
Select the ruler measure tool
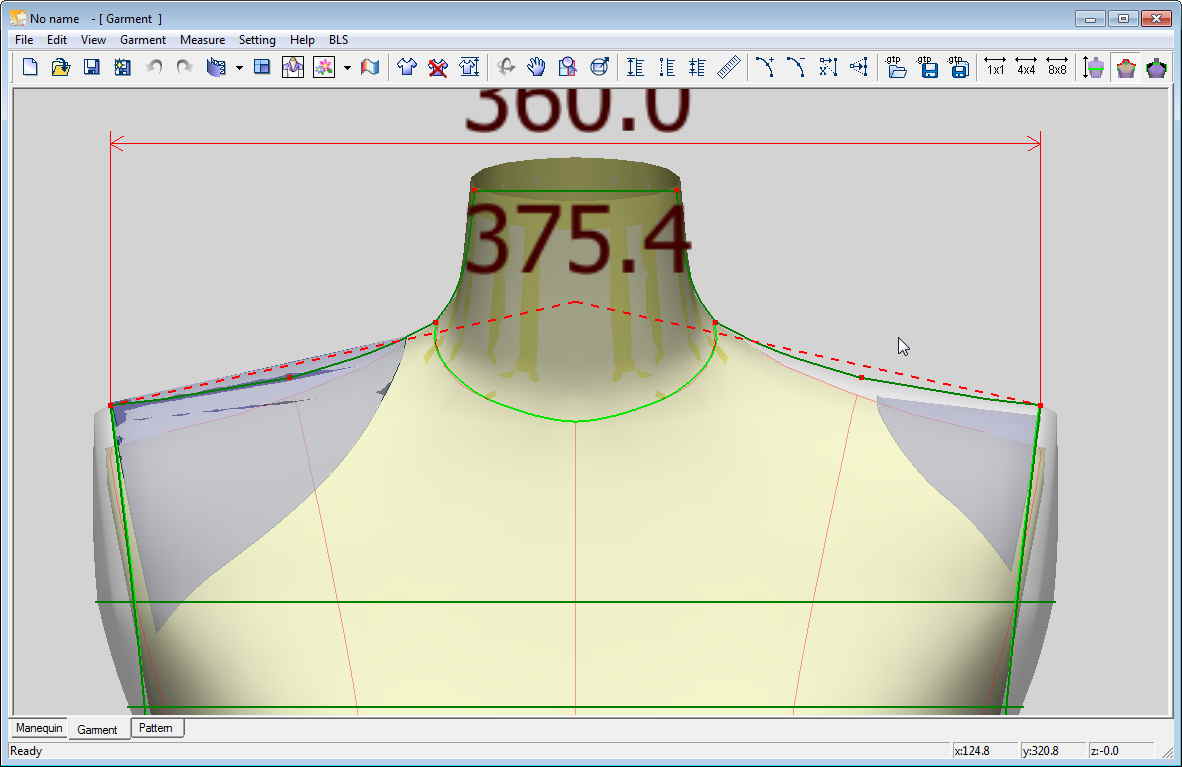(729, 67)
